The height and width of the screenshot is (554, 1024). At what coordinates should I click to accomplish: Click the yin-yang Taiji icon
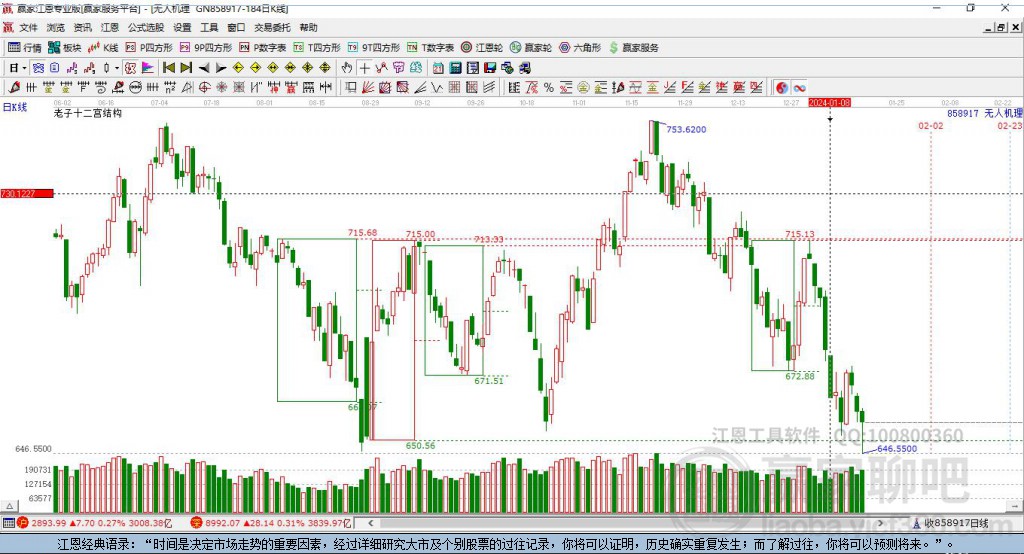click(782, 87)
